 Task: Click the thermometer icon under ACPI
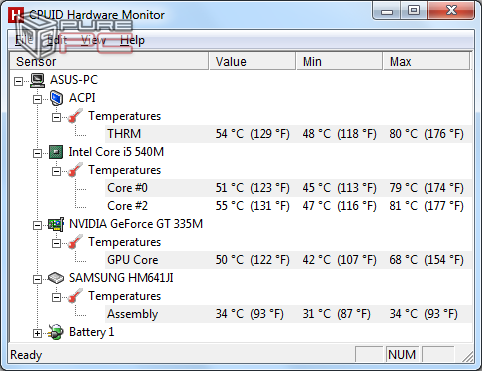(x=75, y=116)
